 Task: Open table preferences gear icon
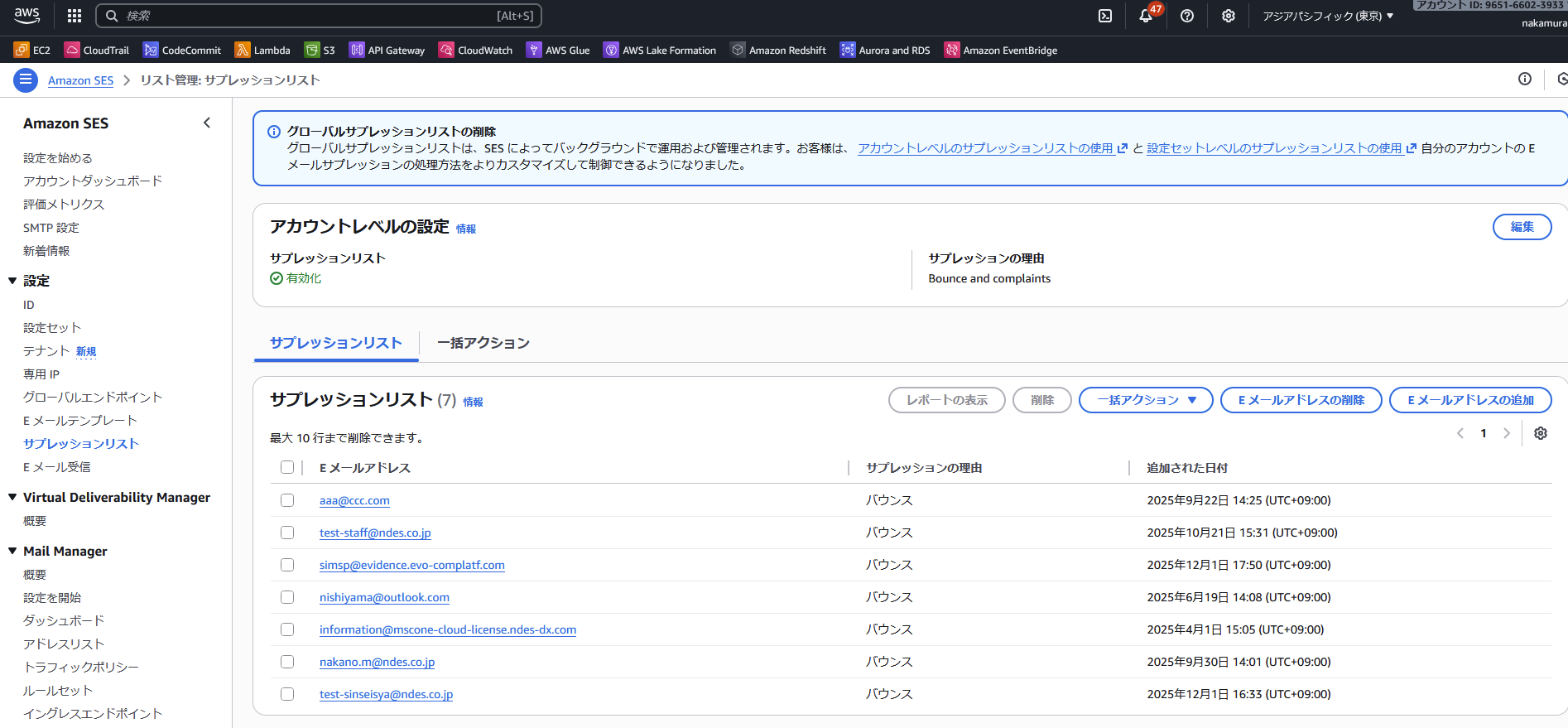(x=1541, y=433)
